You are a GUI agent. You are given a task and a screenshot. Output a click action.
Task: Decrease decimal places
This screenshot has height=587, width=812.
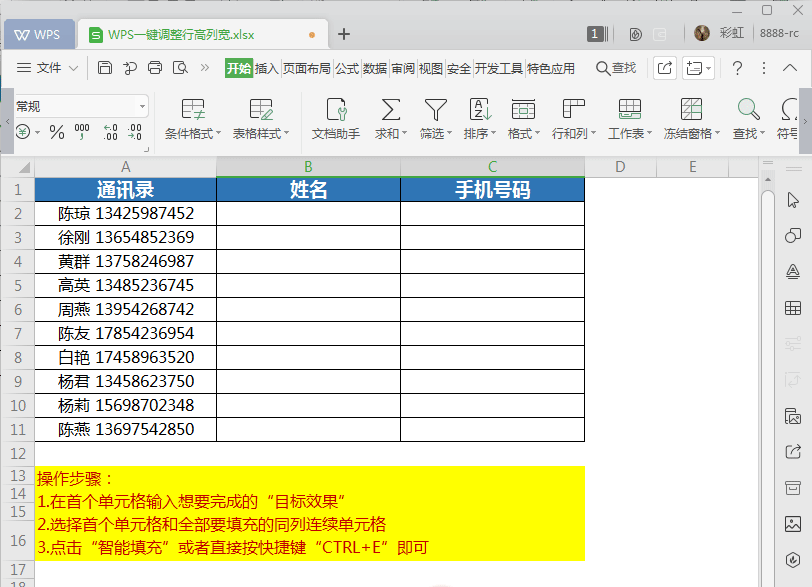click(135, 132)
